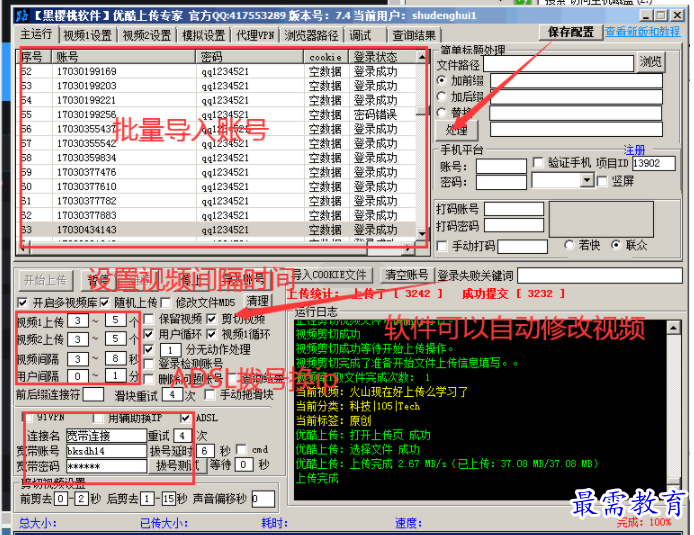The width and height of the screenshot is (694, 535).
Task: Click the 声音偏移秒 input field
Action: pyautogui.click(x=263, y=500)
